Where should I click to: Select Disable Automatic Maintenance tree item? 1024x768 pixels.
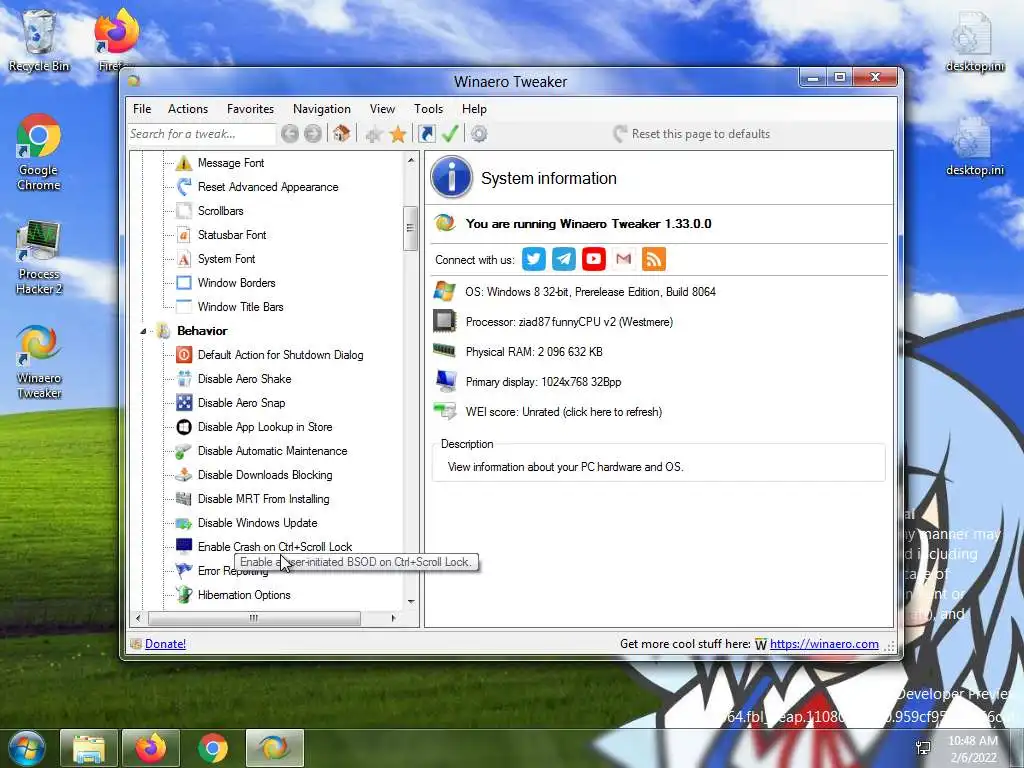coord(272,451)
